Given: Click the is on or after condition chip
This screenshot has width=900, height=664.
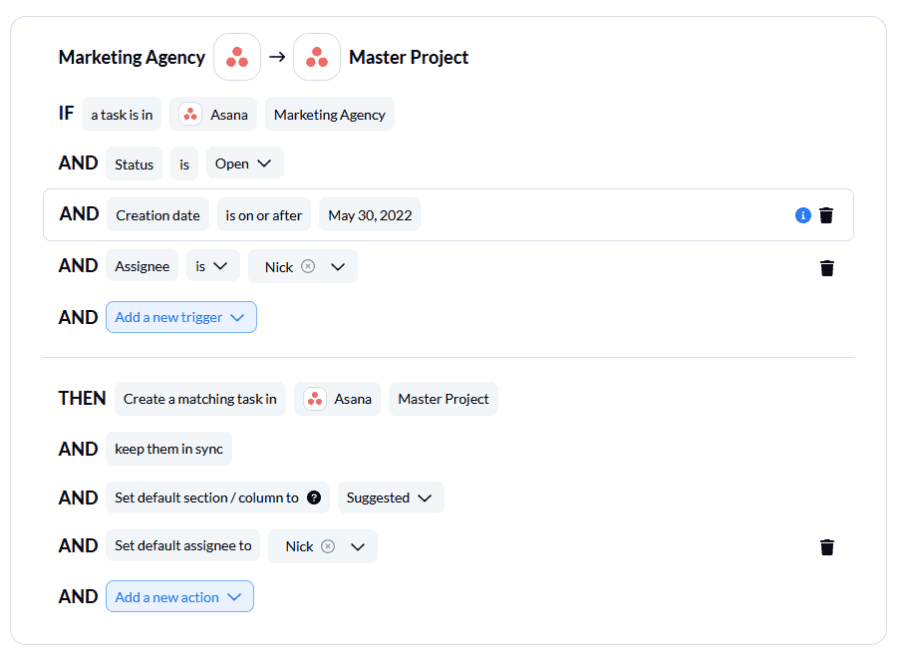Looking at the screenshot, I should coord(263,214).
